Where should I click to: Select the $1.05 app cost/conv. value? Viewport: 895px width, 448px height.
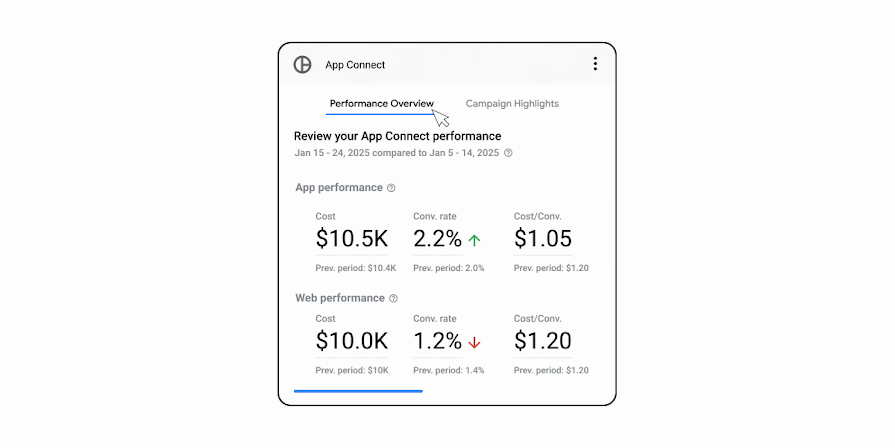[542, 239]
